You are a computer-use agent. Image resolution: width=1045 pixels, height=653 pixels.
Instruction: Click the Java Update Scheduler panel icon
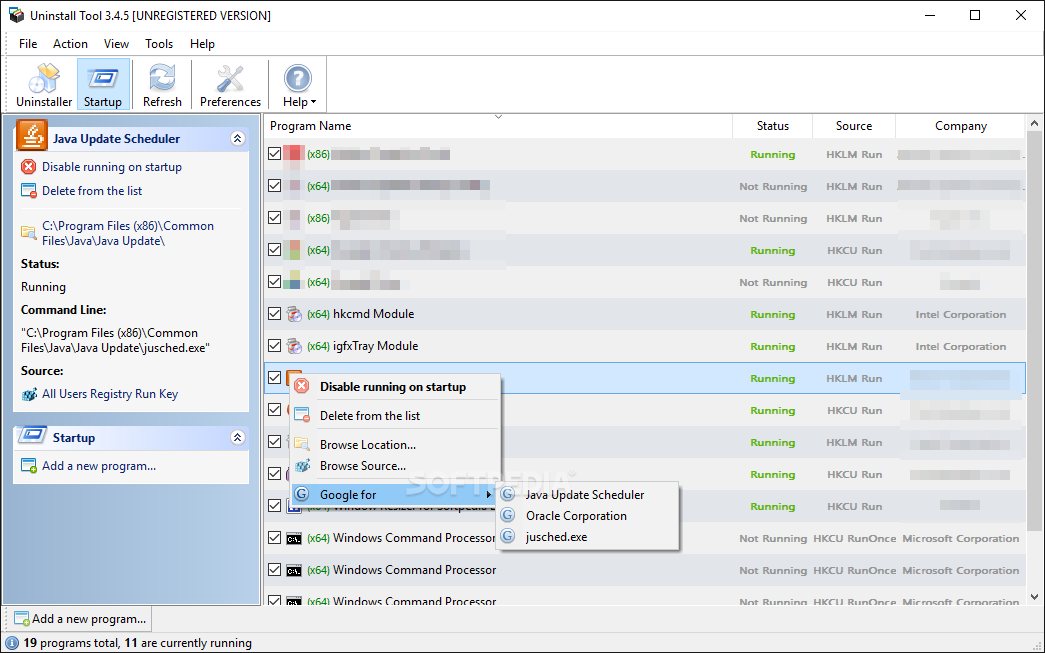[31, 135]
